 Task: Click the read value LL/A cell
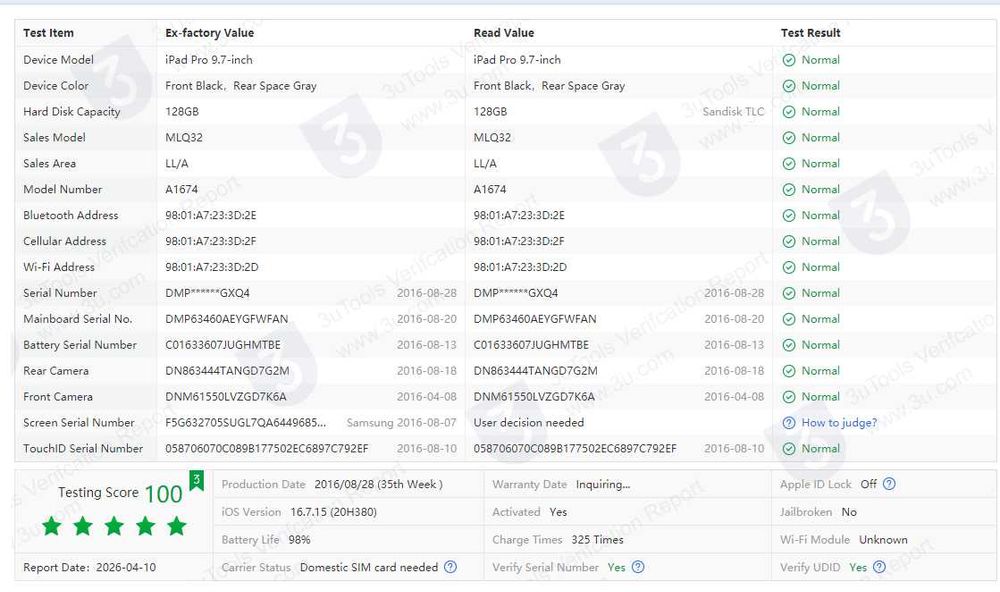(485, 164)
